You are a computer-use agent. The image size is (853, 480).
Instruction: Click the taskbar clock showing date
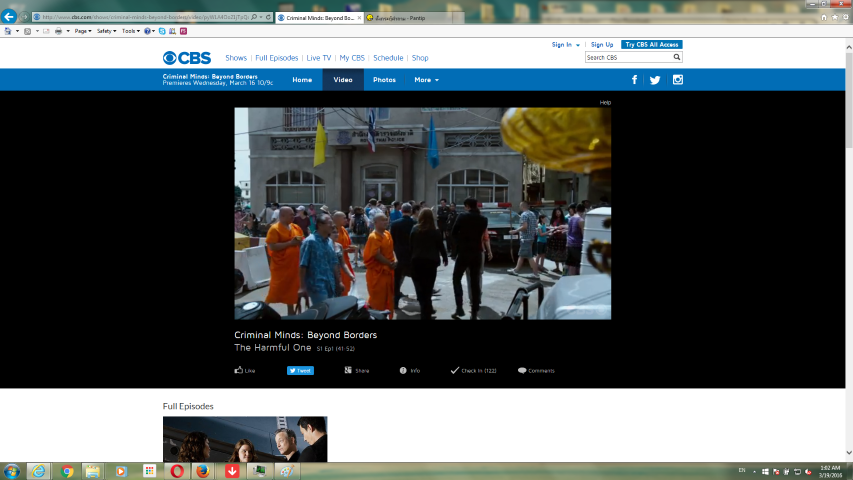tap(830, 471)
